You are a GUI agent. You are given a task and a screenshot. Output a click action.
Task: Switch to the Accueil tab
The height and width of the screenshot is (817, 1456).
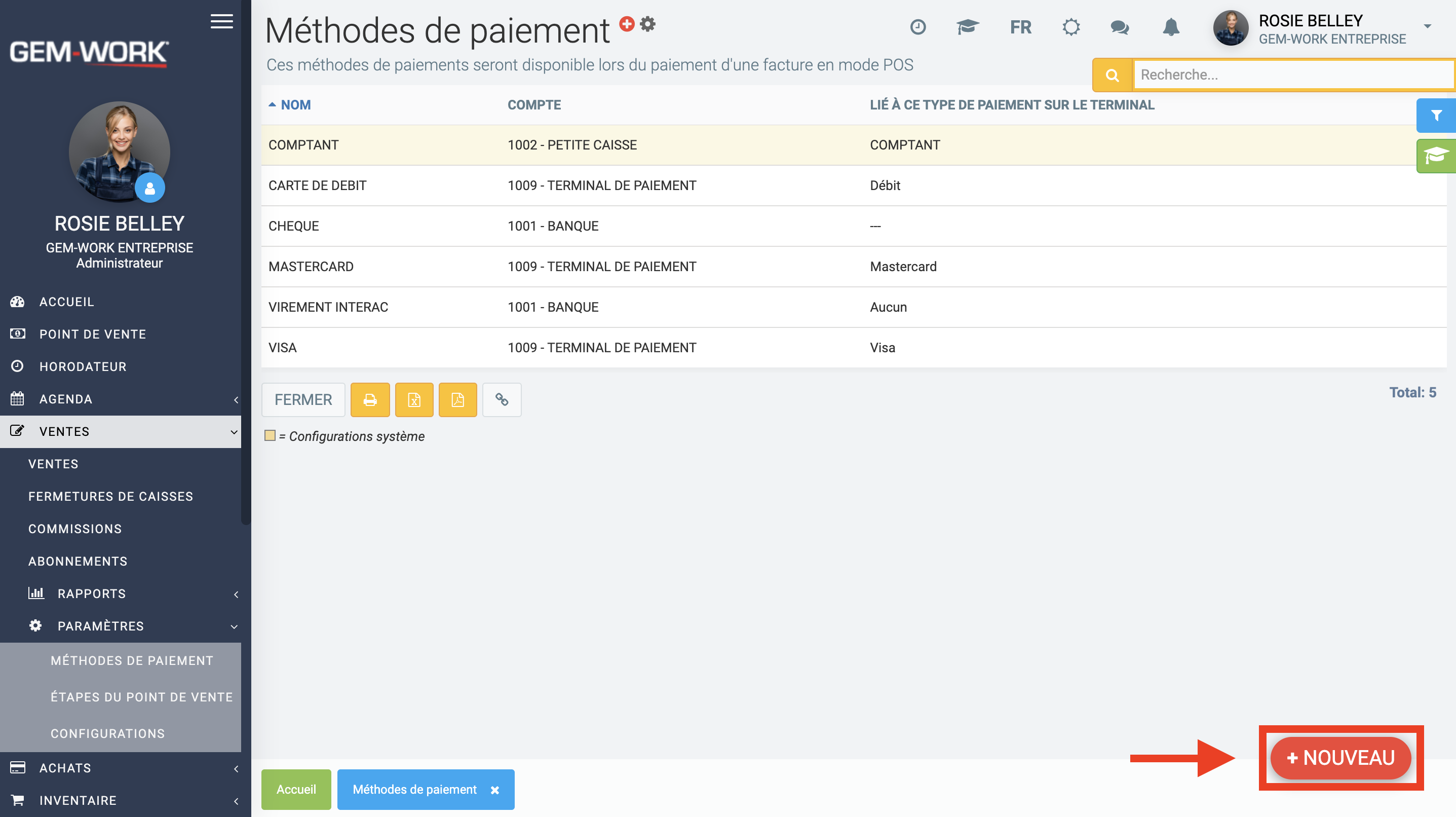(296, 789)
